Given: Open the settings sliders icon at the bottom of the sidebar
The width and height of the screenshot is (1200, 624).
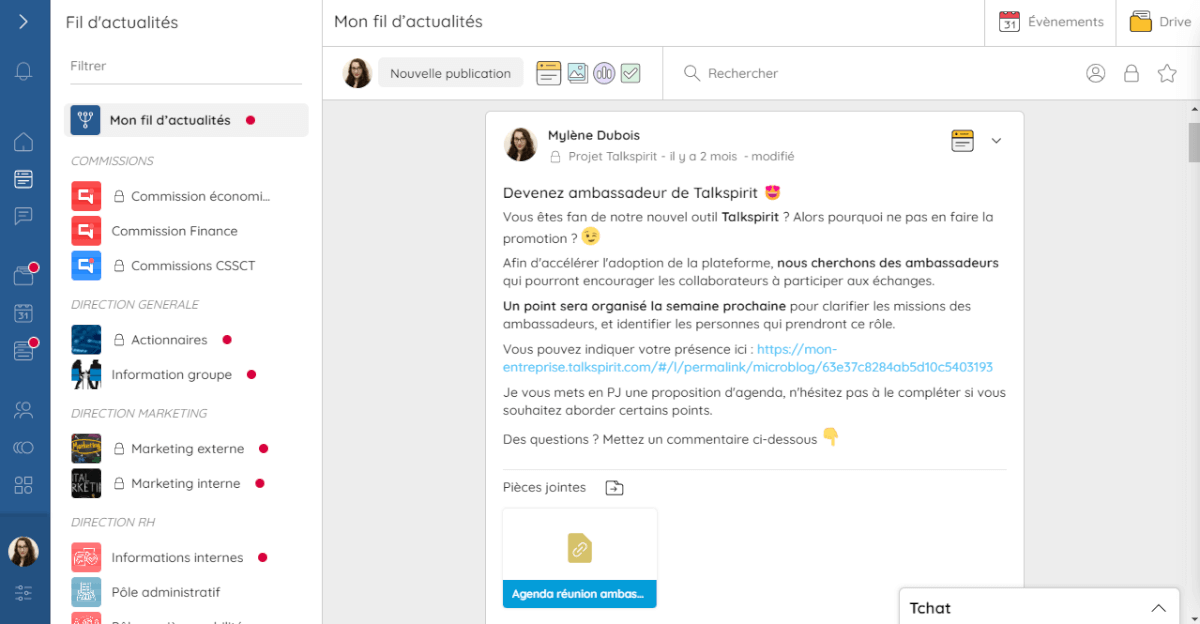Looking at the screenshot, I should (x=23, y=593).
